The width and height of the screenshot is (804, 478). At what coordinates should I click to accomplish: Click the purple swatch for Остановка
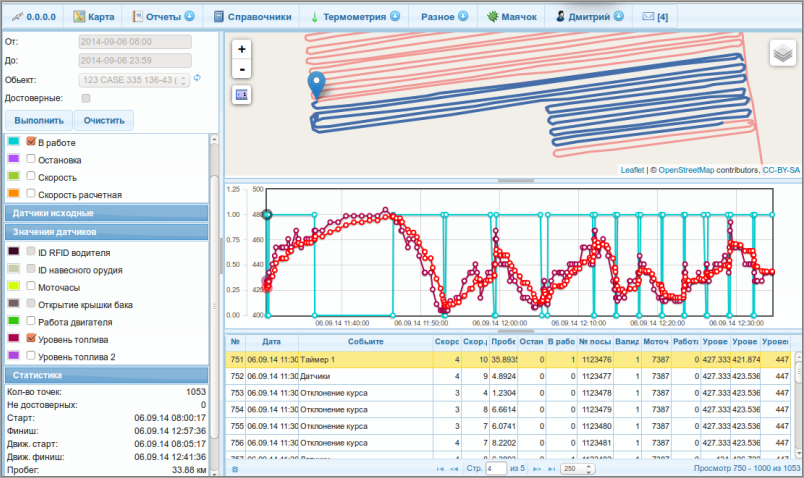coord(14,158)
